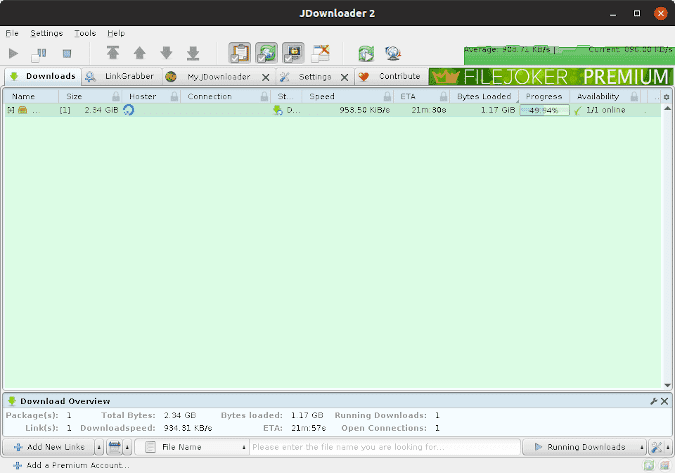Click the 1/1 online availability cell

tap(606, 110)
